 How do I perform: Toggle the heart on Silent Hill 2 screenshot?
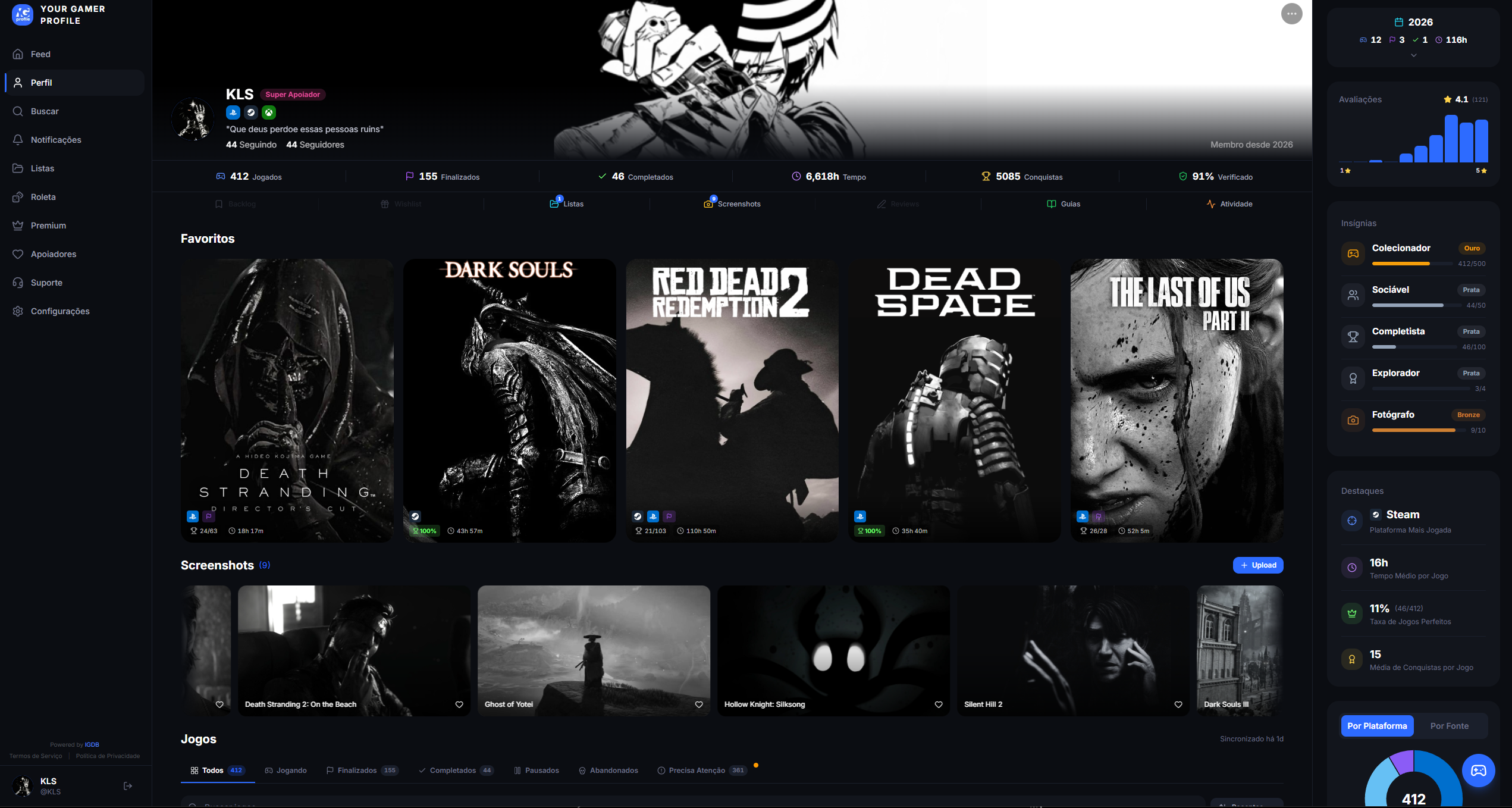click(x=1178, y=704)
